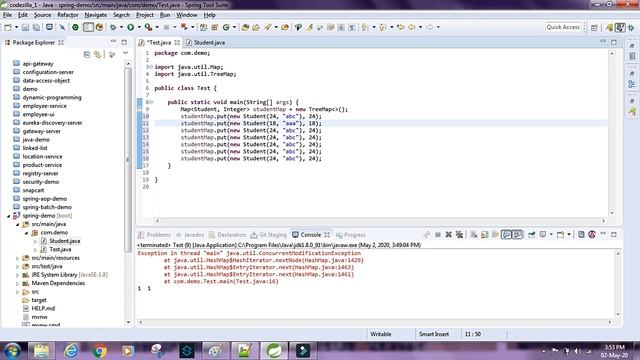Click the Back navigation arrow in toolbar
Screen dimensions: 640x360
(412, 27)
